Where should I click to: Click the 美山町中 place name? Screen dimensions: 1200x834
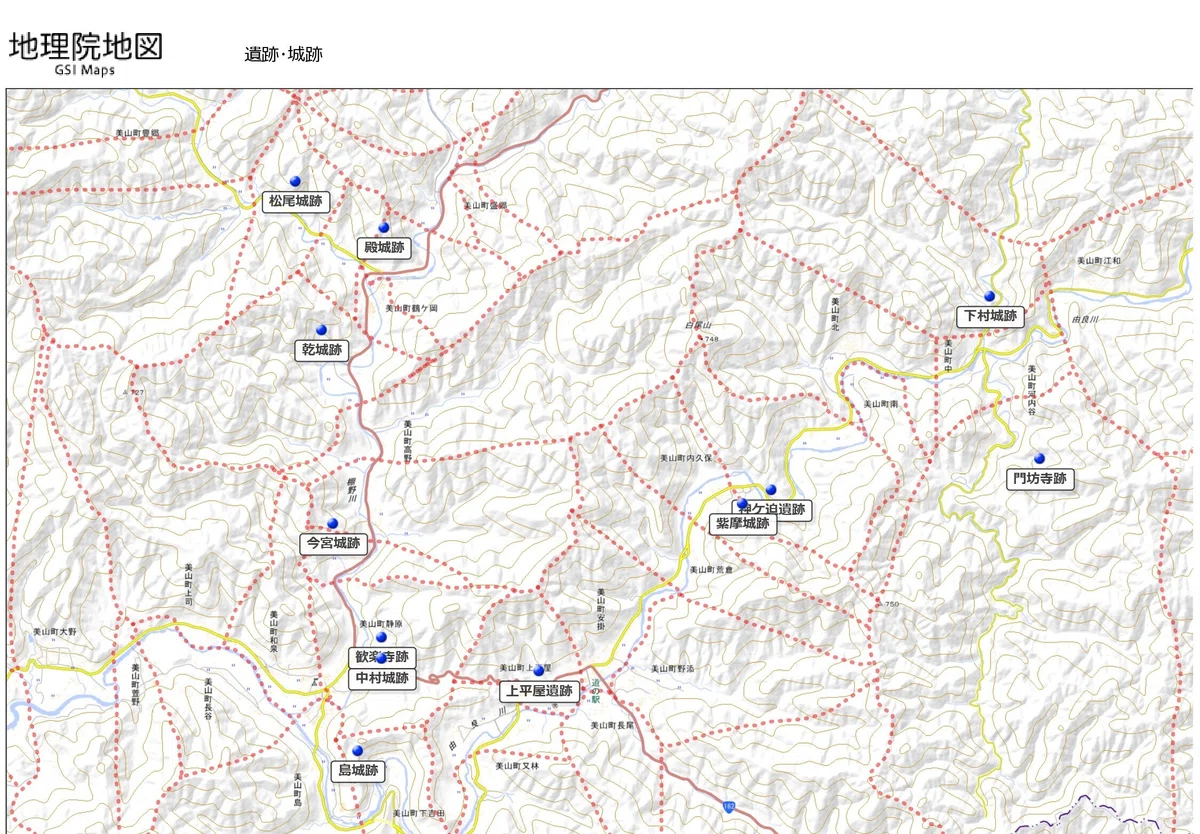tap(946, 358)
